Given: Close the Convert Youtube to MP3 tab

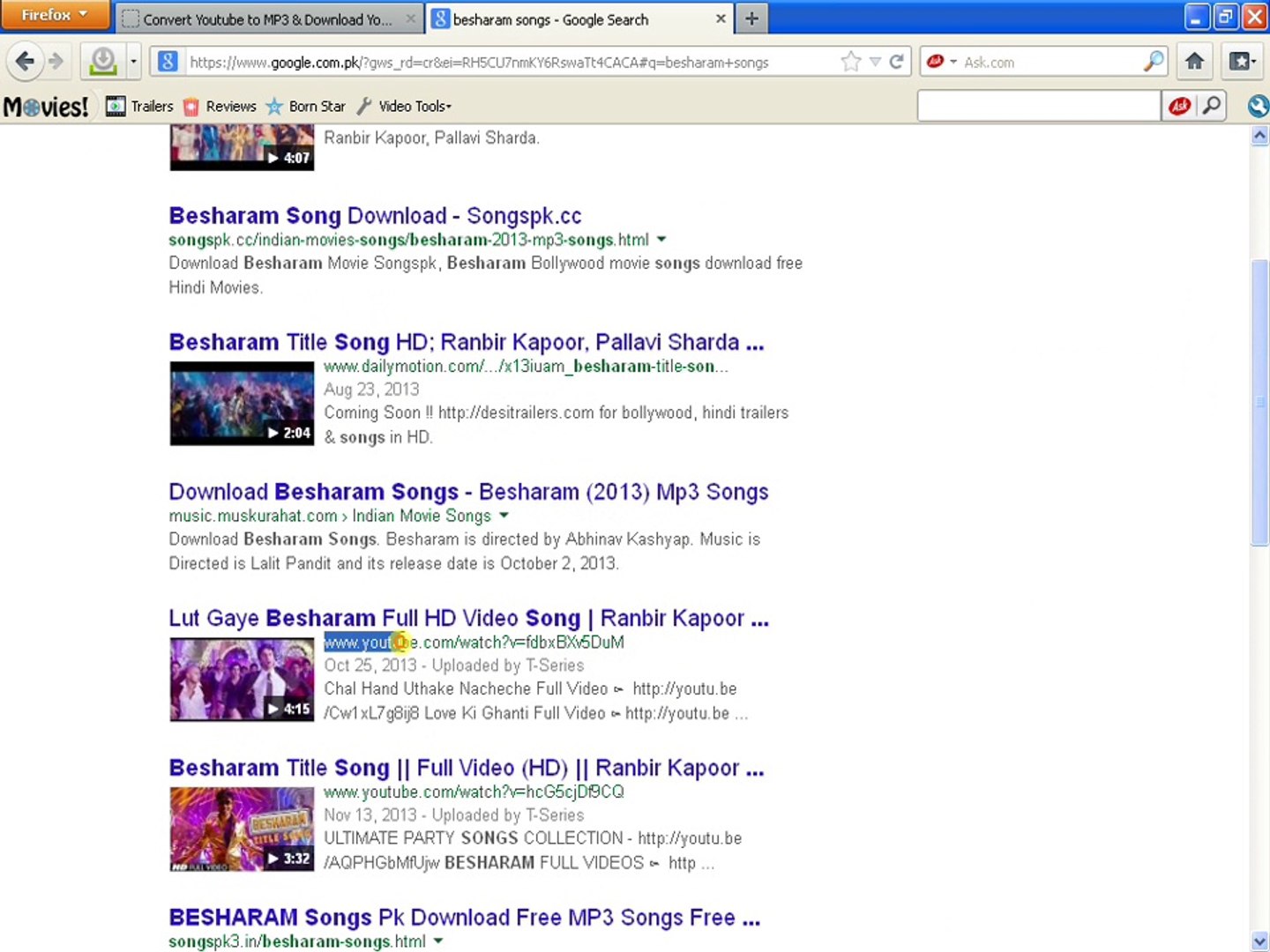Looking at the screenshot, I should tap(410, 19).
